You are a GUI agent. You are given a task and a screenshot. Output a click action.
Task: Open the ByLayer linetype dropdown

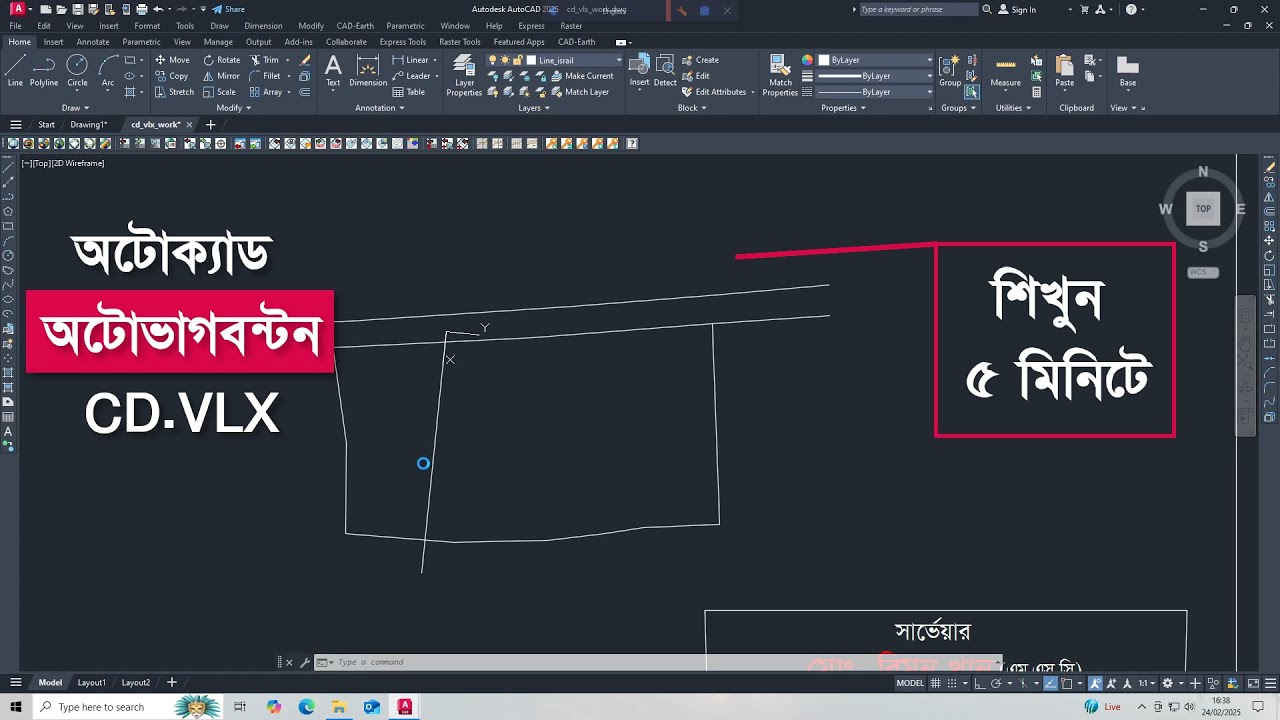(x=875, y=92)
